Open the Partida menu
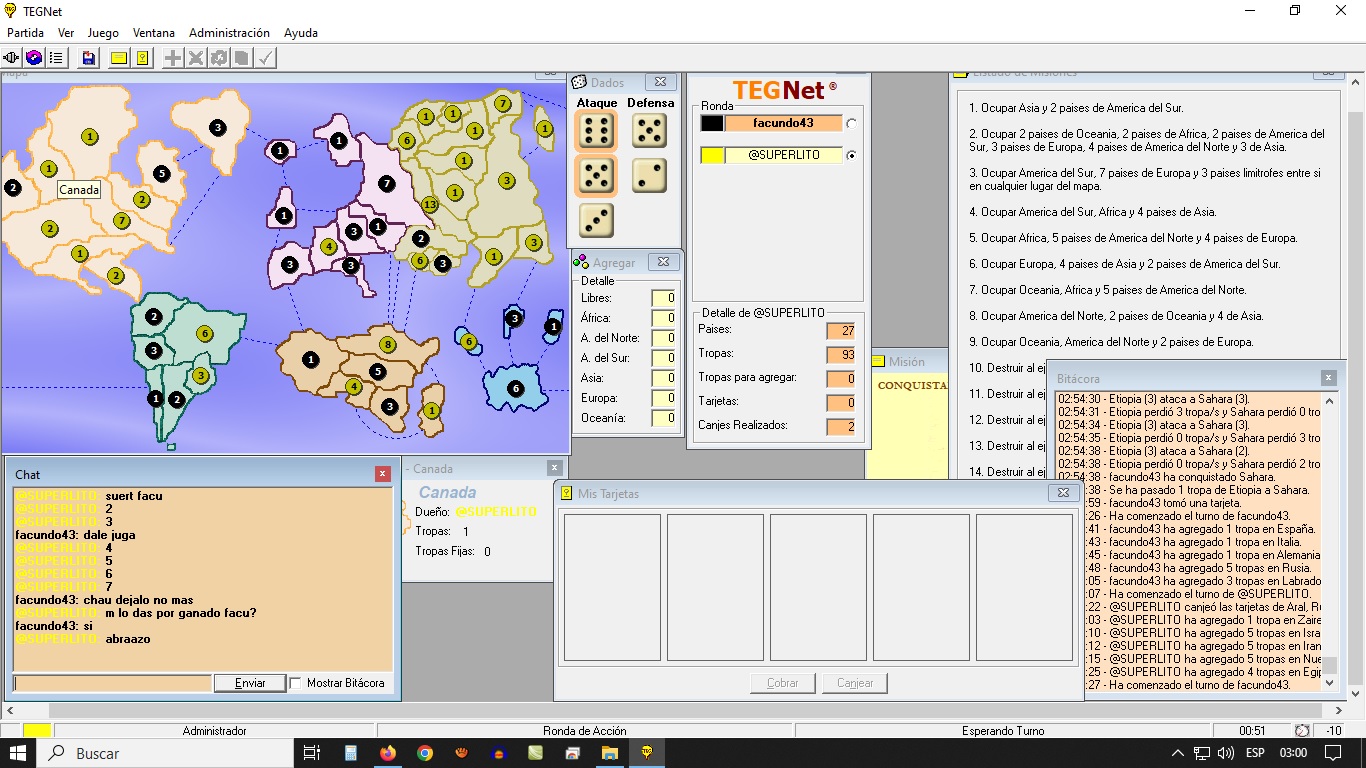The image size is (1366, 768). [25, 33]
